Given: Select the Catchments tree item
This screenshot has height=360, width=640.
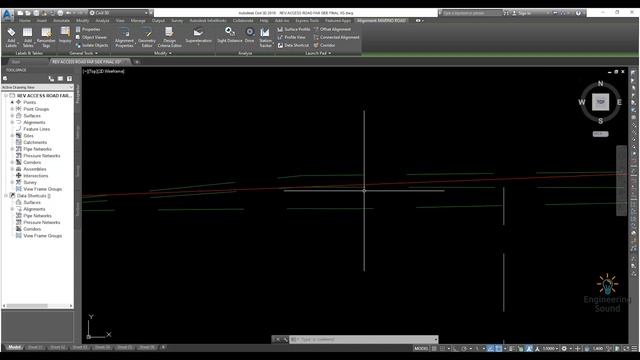Looking at the screenshot, I should click(35, 142).
